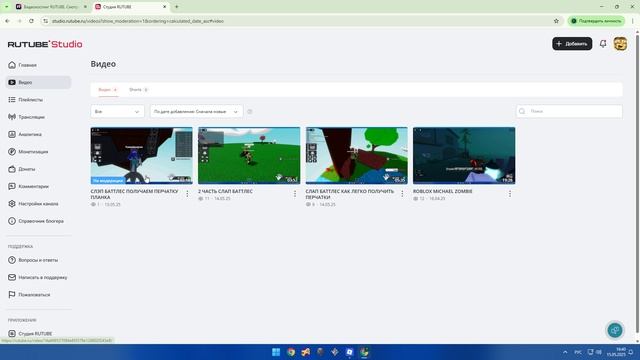Click the РУС language indicator in tray
640x360 pixels.
pyautogui.click(x=578, y=352)
